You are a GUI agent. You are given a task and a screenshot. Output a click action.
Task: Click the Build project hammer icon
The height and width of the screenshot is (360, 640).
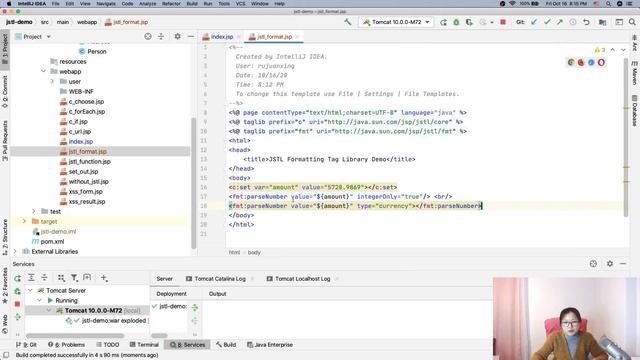pyautogui.click(x=347, y=22)
